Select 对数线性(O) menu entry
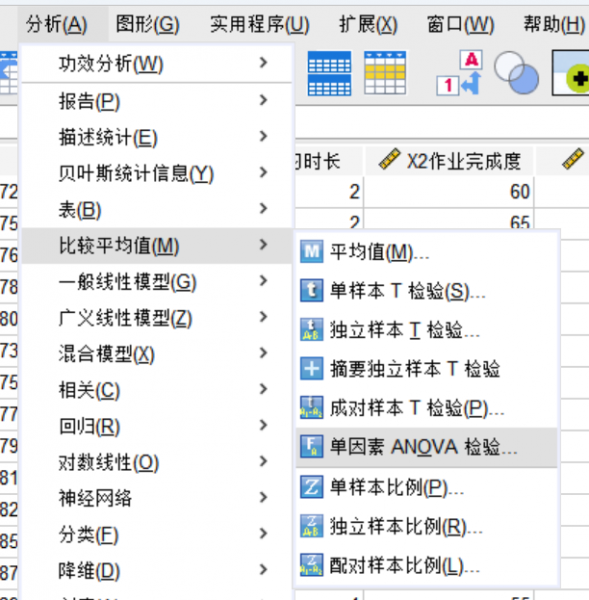Screen dimensions: 589x600 157,462
